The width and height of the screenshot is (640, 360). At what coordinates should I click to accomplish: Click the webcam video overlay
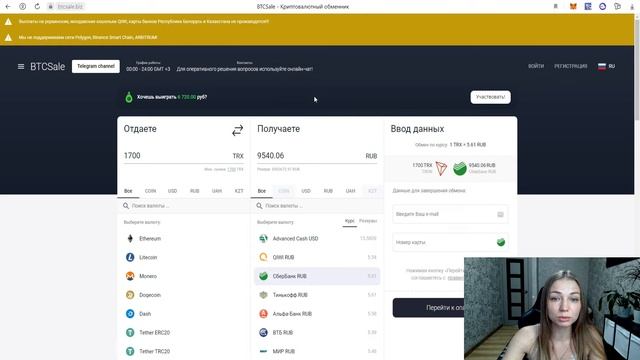click(552, 309)
